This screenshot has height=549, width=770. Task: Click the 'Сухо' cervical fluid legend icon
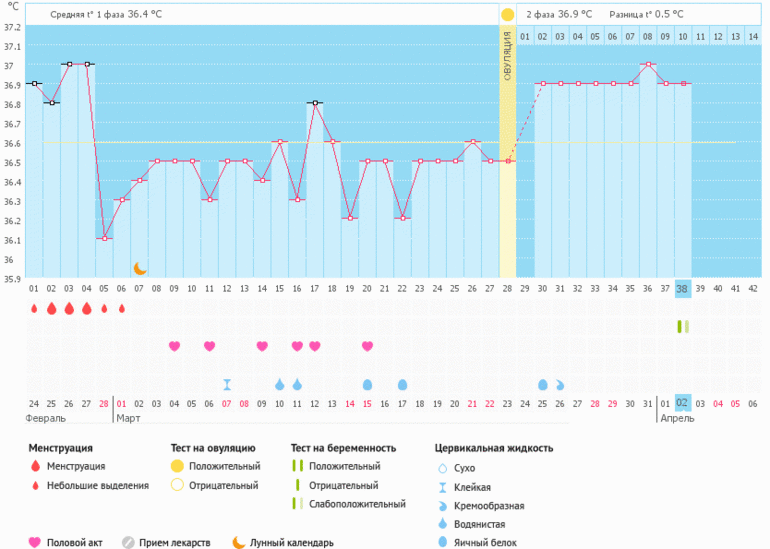(x=442, y=467)
